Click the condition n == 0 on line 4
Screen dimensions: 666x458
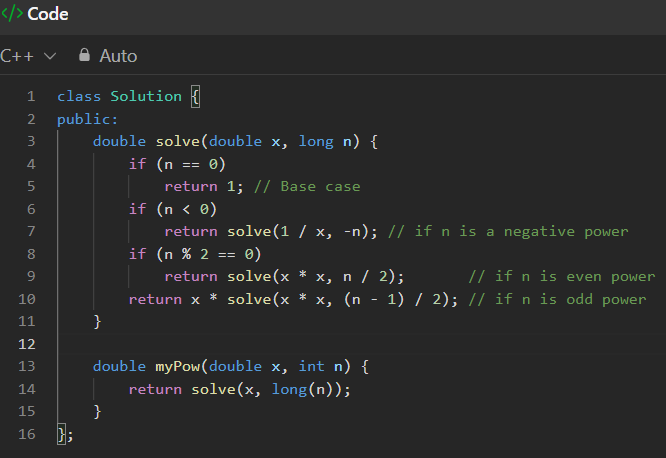[191, 164]
